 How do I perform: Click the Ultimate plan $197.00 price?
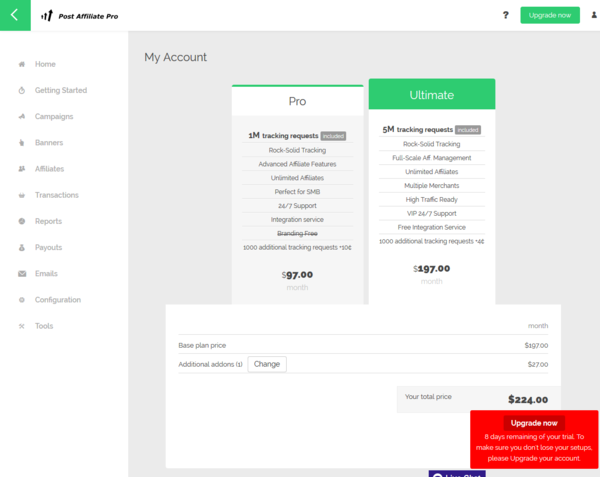click(432, 269)
